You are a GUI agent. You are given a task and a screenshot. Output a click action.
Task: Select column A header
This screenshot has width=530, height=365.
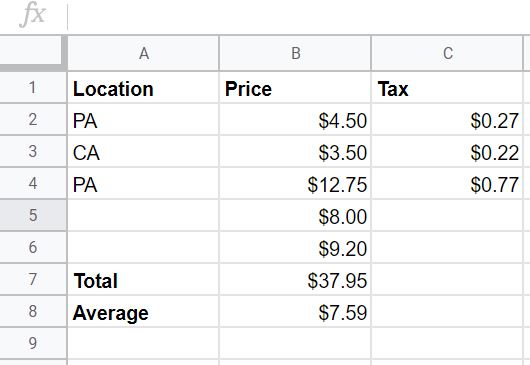[x=143, y=53]
